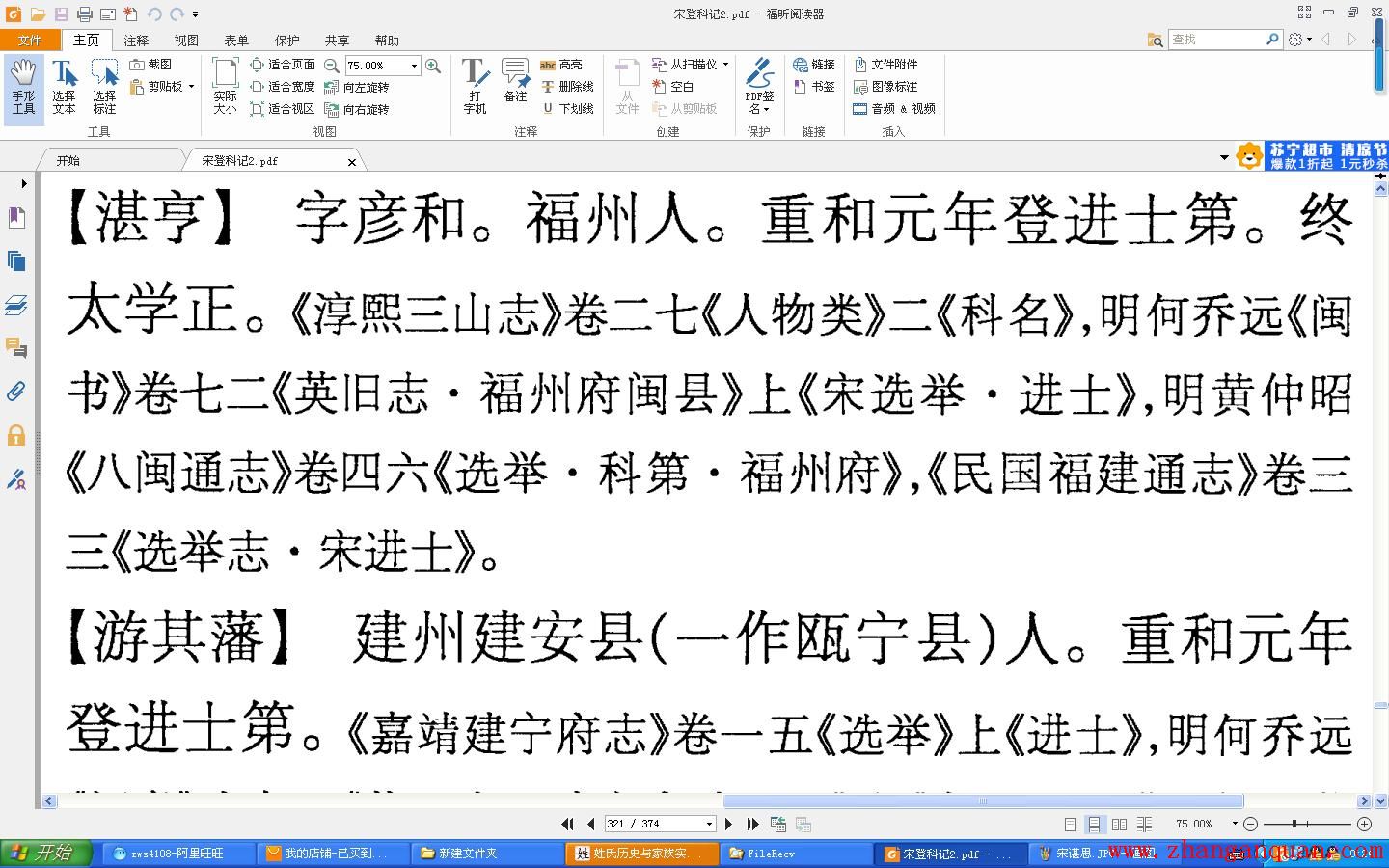Open search settings gear dropdown
The image size is (1389, 868).
click(1299, 40)
